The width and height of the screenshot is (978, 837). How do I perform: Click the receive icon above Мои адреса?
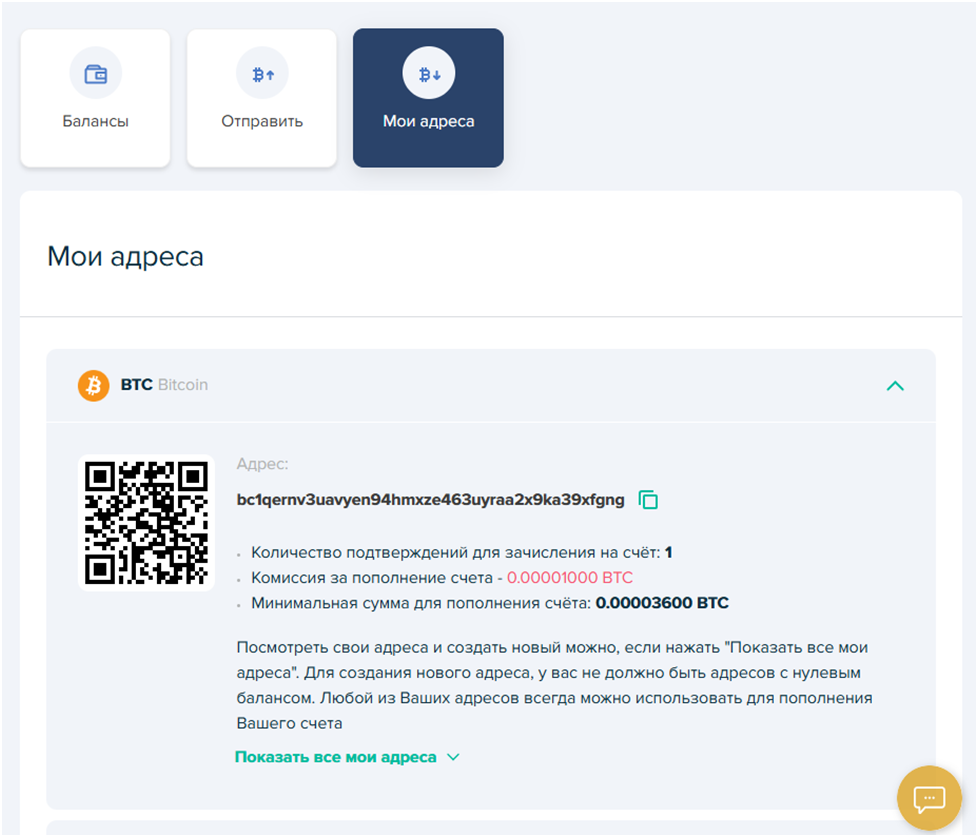pos(428,74)
